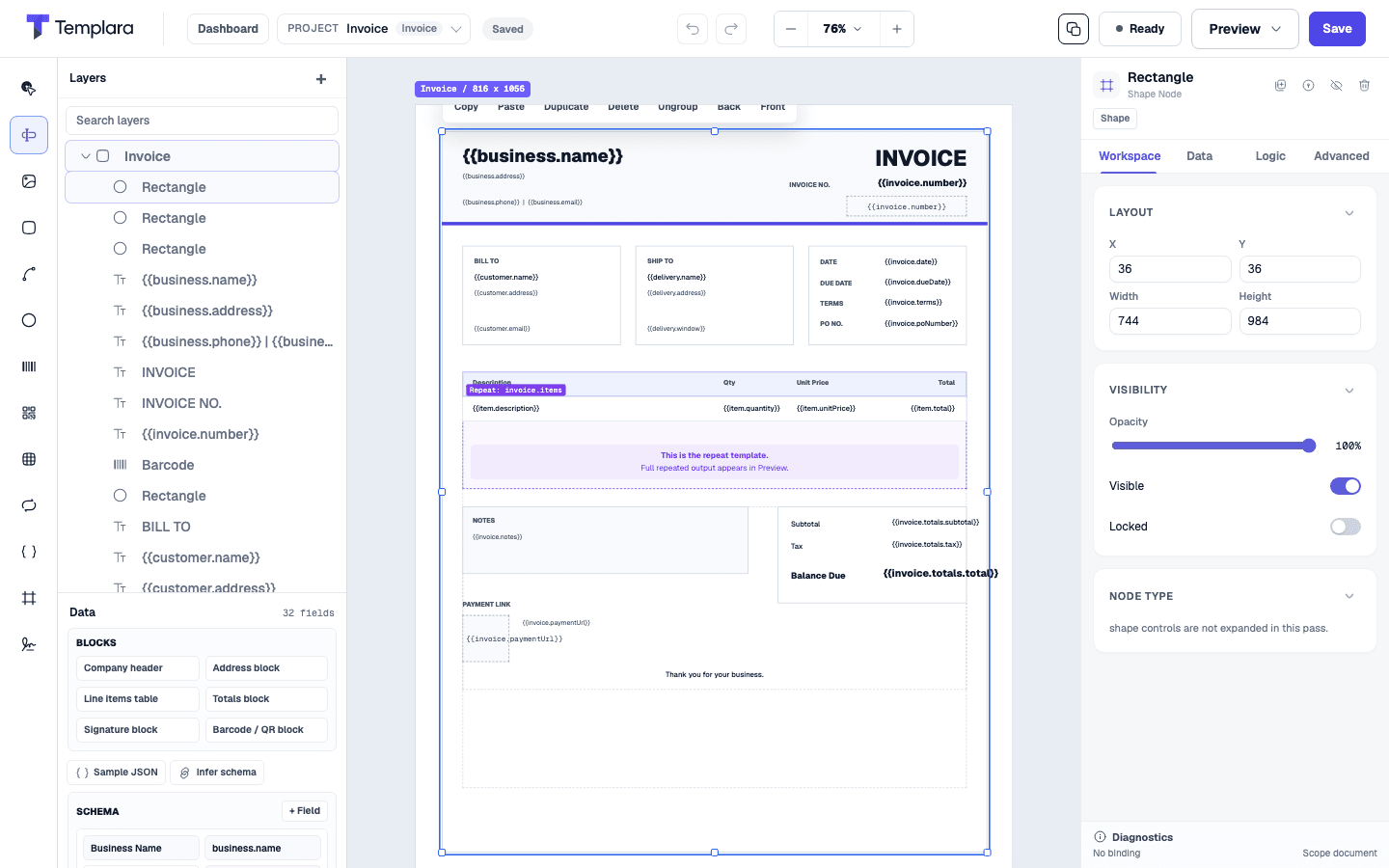
Task: Collapse the Invoice layer group
Action: [86, 156]
